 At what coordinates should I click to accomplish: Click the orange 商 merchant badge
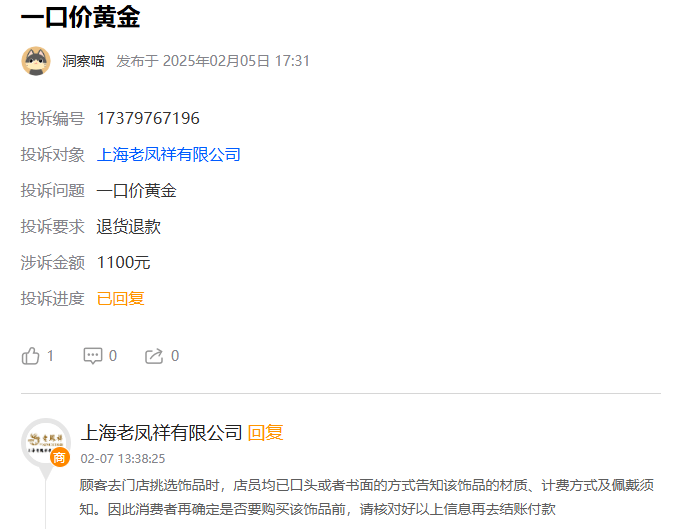[60, 457]
